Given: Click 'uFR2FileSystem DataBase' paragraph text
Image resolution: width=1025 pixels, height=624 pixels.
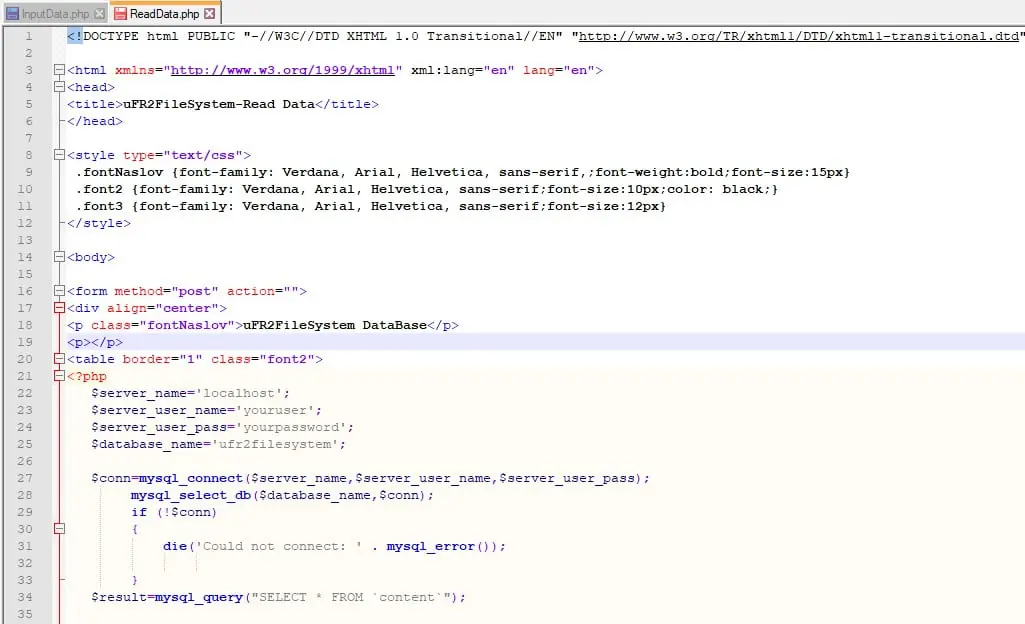Looking at the screenshot, I should 335,325.
